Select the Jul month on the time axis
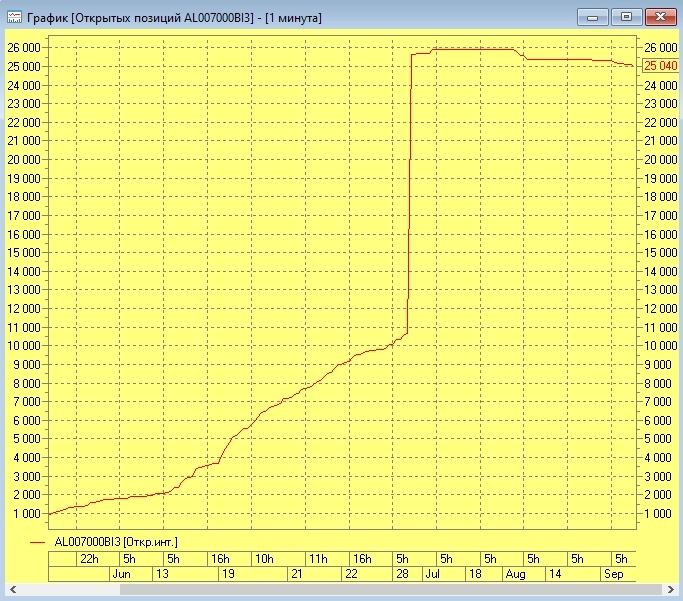This screenshot has width=683, height=601. tap(433, 575)
